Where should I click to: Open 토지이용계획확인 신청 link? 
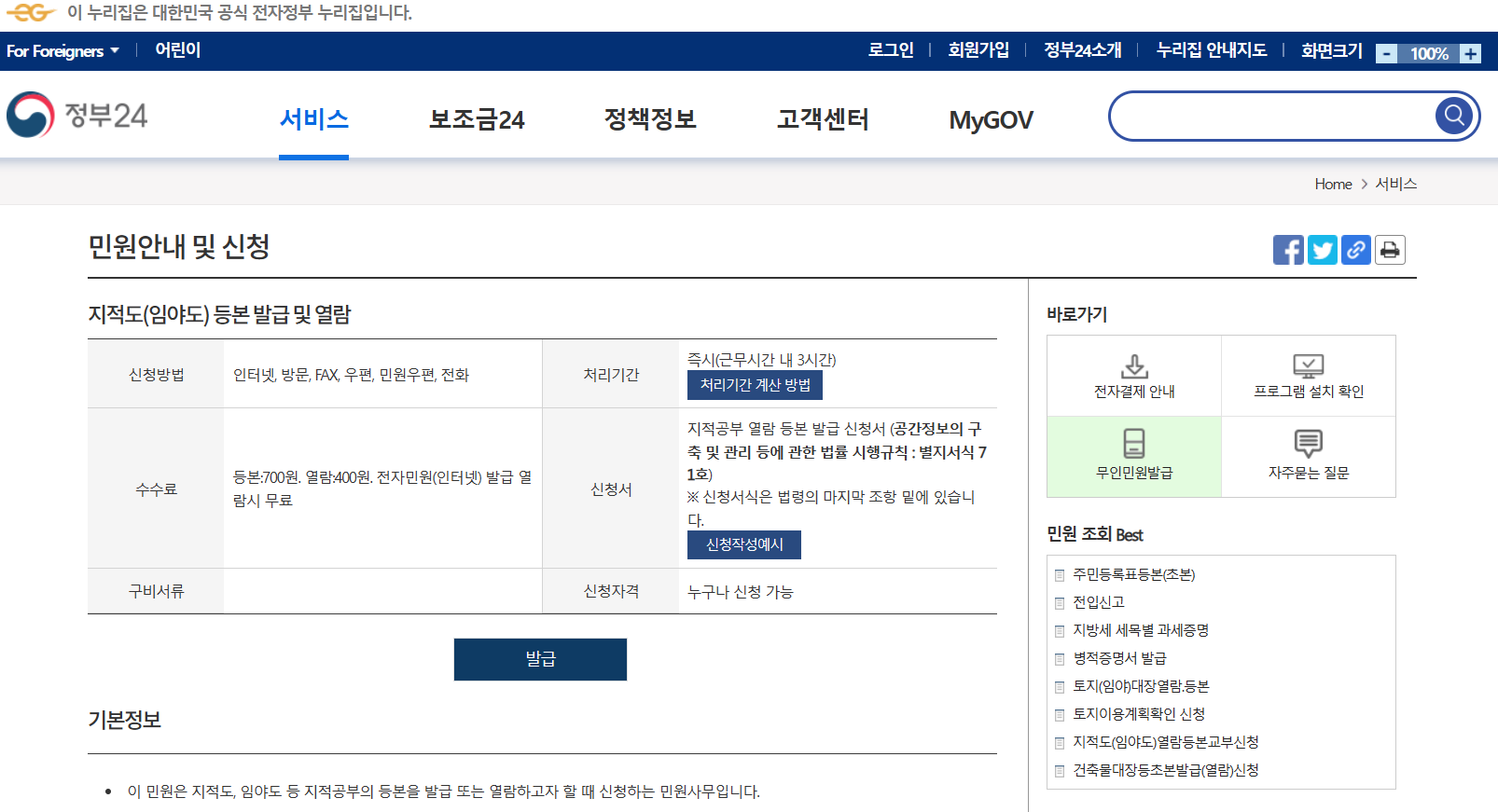pyautogui.click(x=1139, y=714)
